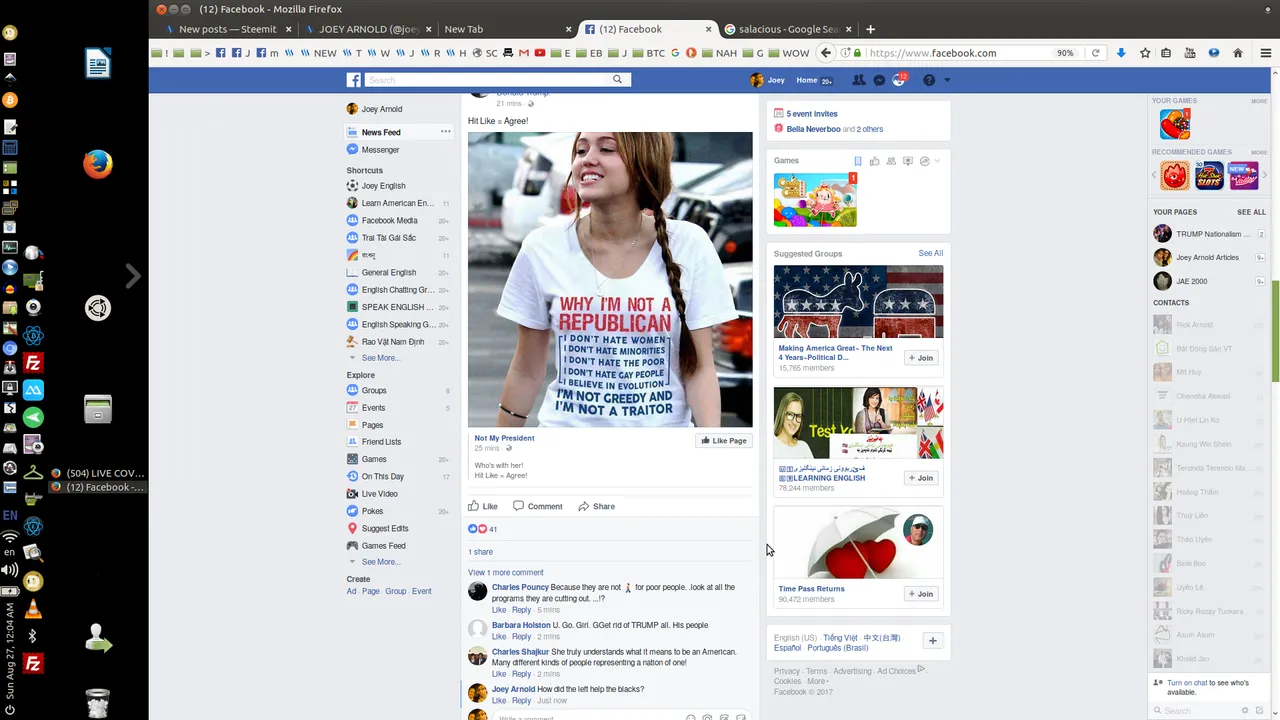Image resolution: width=1280 pixels, height=720 pixels.
Task: Open Joey profile link in Facebook header
Action: tap(767, 80)
